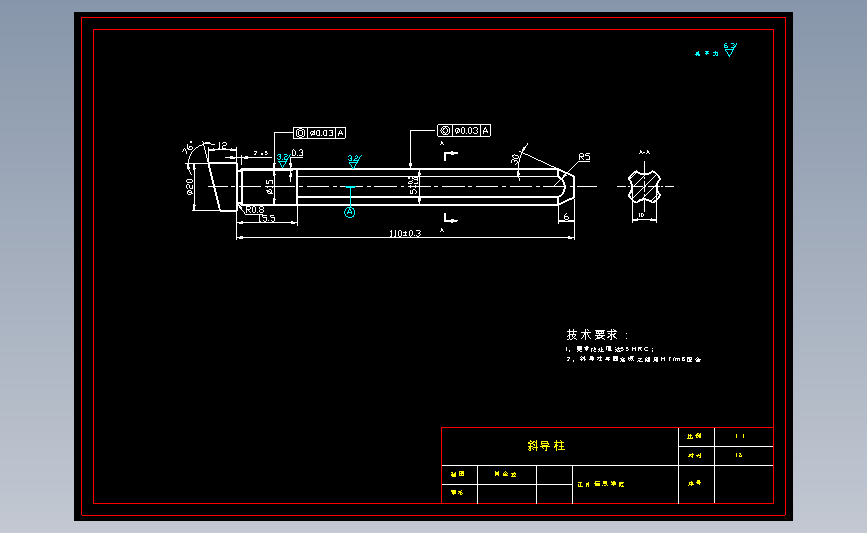Click the 76° angle dimension at the head
The image size is (867, 533).
point(188,148)
